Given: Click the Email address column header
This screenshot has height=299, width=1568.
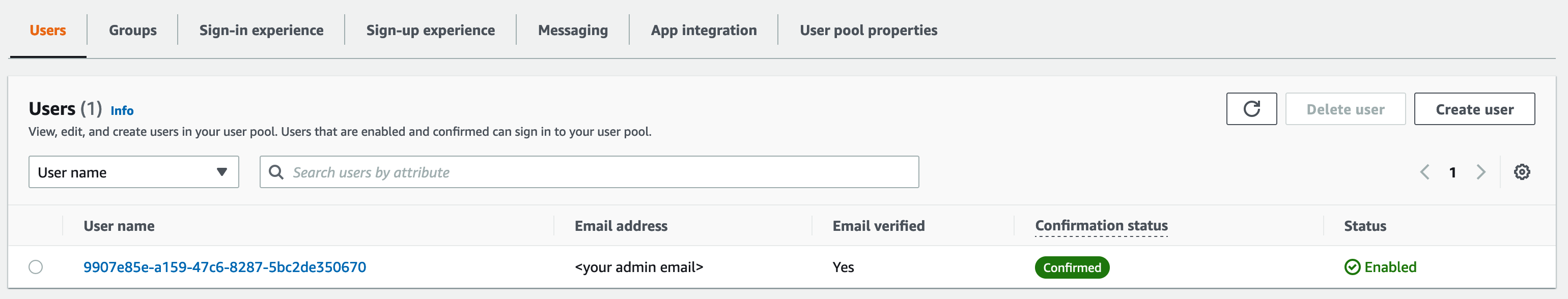Looking at the screenshot, I should click(621, 226).
